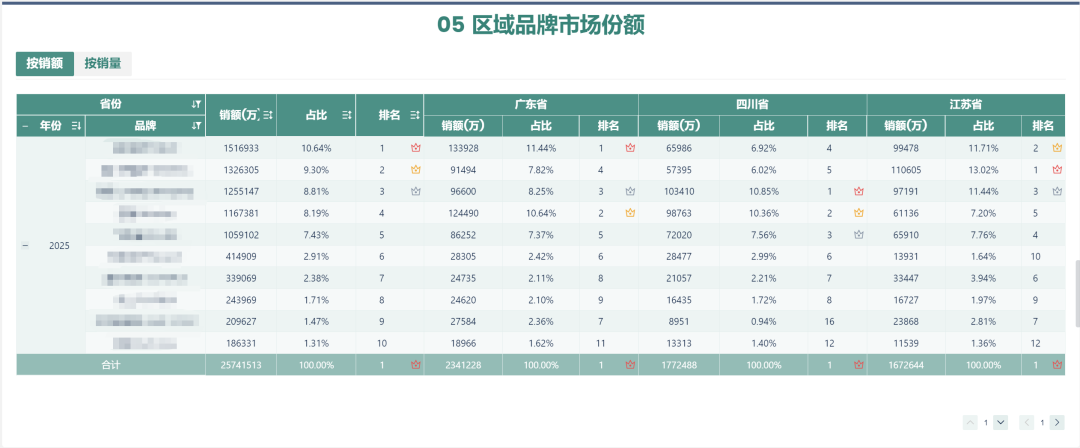Switch to the 按销额 tab
The height and width of the screenshot is (448, 1080).
tap(45, 63)
